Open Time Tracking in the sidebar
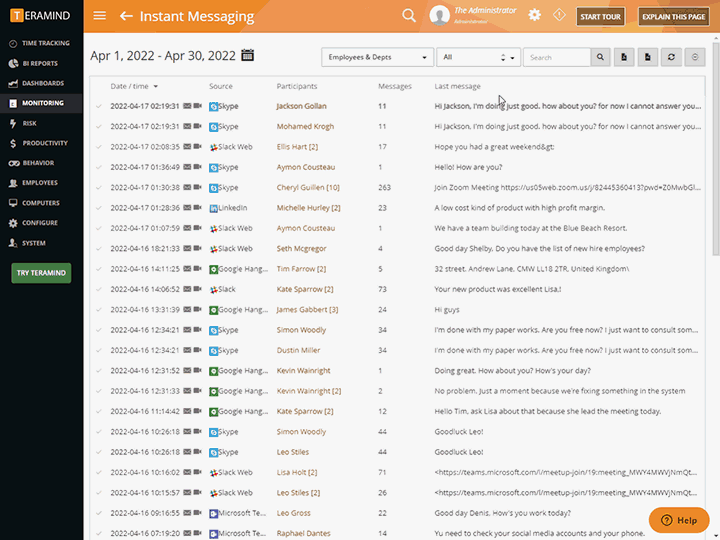This screenshot has height=540, width=720. [x=45, y=43]
